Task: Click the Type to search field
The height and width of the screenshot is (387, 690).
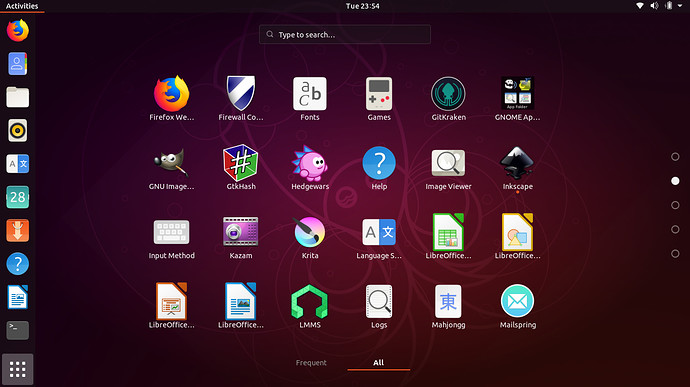Action: (x=345, y=34)
